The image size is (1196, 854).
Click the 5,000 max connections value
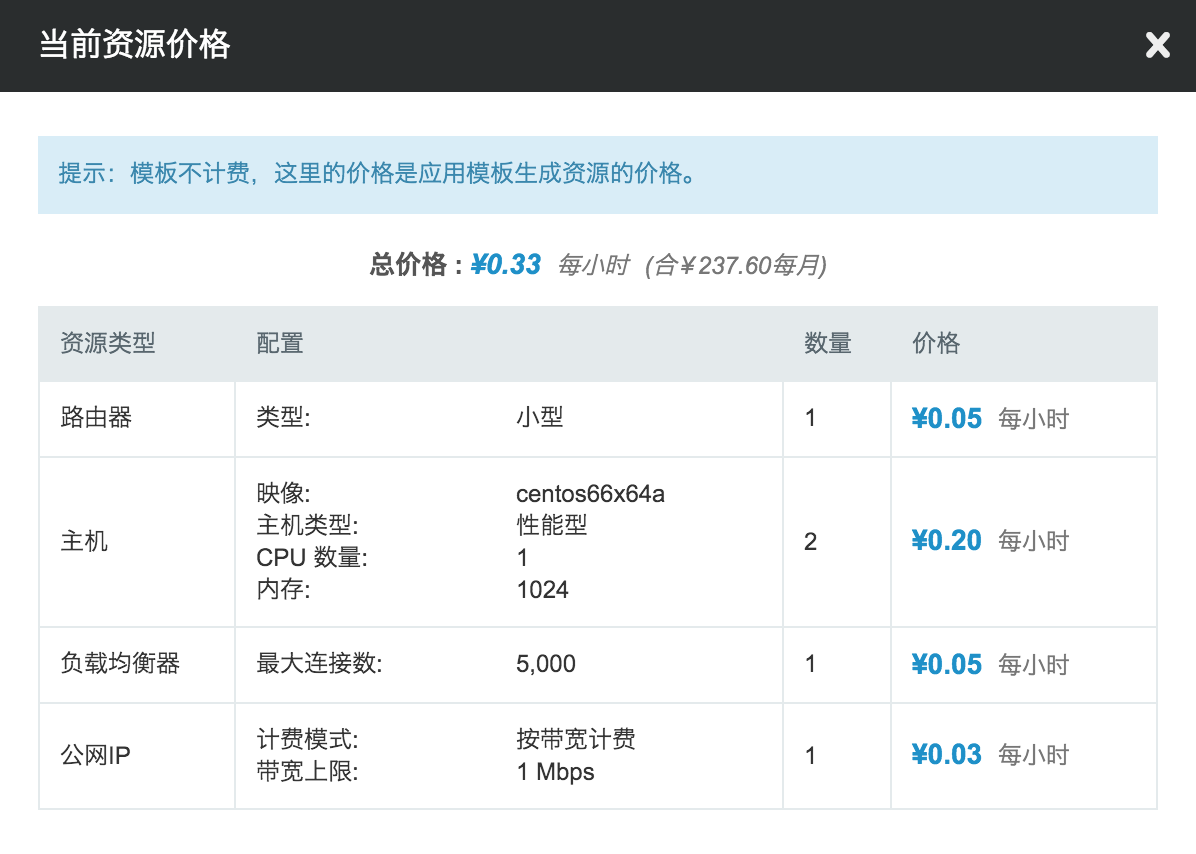click(546, 664)
